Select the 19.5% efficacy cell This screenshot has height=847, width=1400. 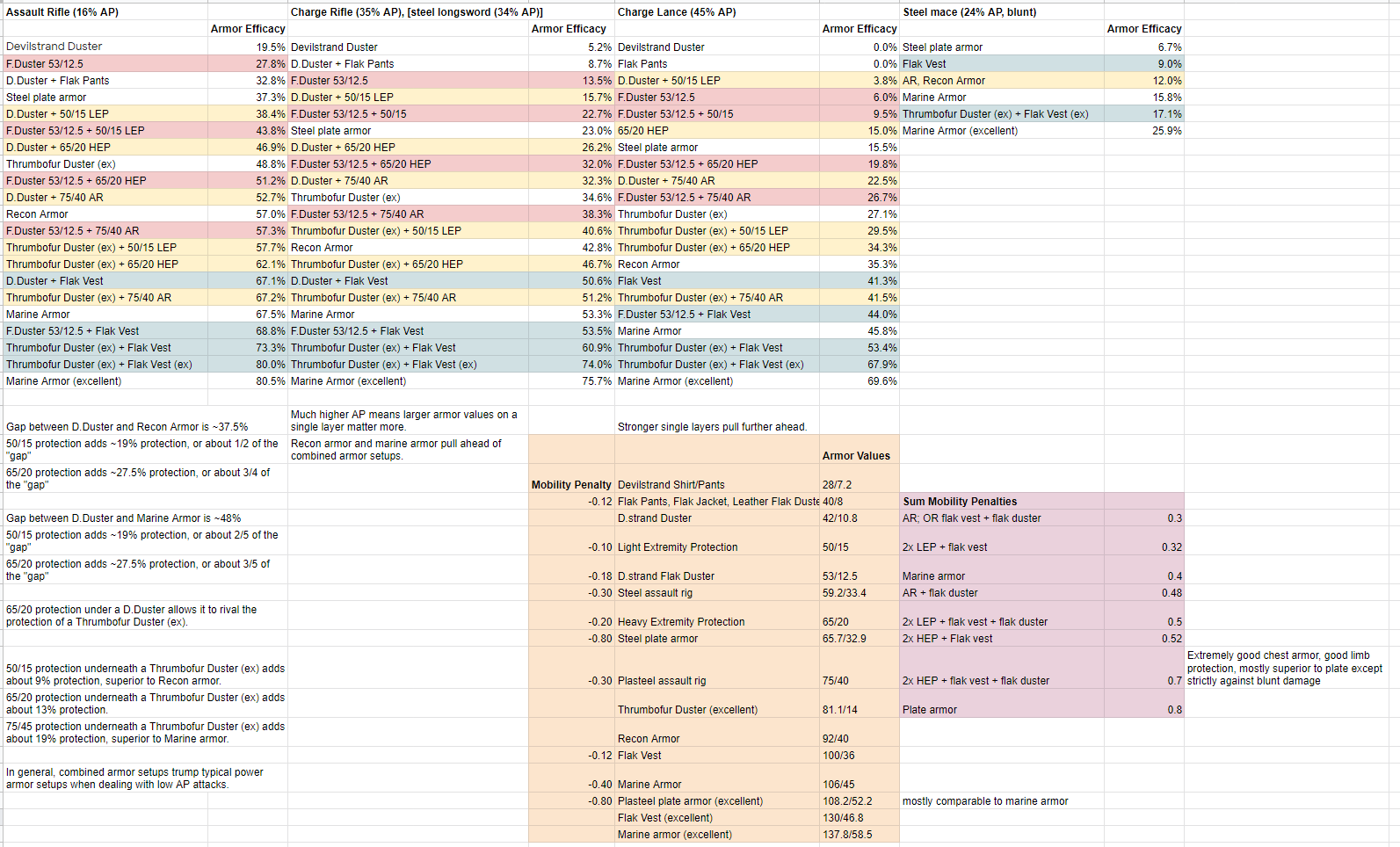[248, 47]
